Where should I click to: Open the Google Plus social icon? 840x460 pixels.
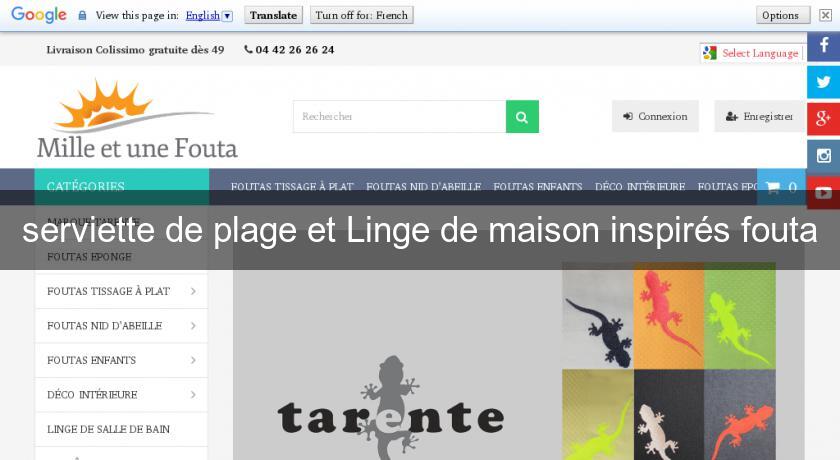[x=823, y=118]
